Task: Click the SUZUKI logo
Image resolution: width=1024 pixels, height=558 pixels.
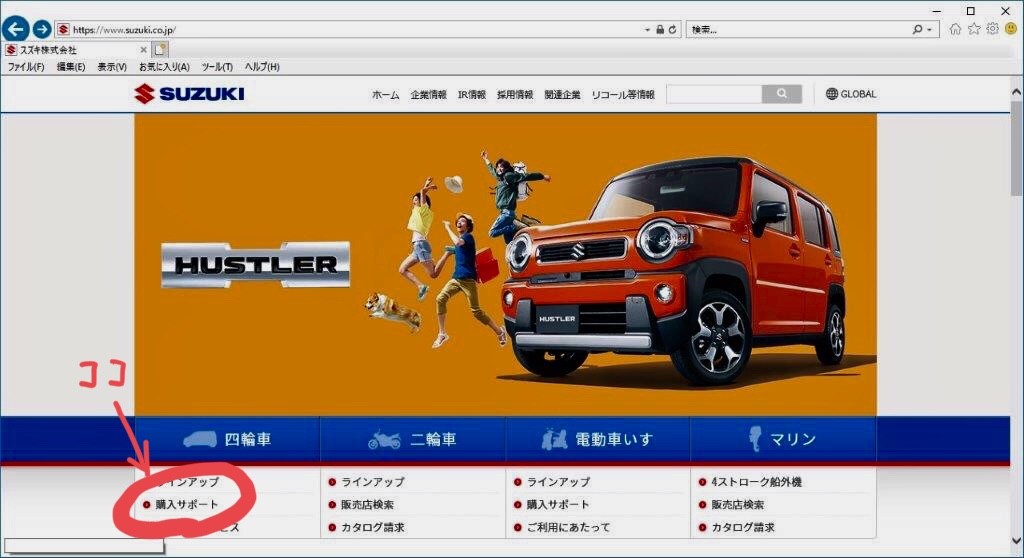Action: tap(189, 94)
